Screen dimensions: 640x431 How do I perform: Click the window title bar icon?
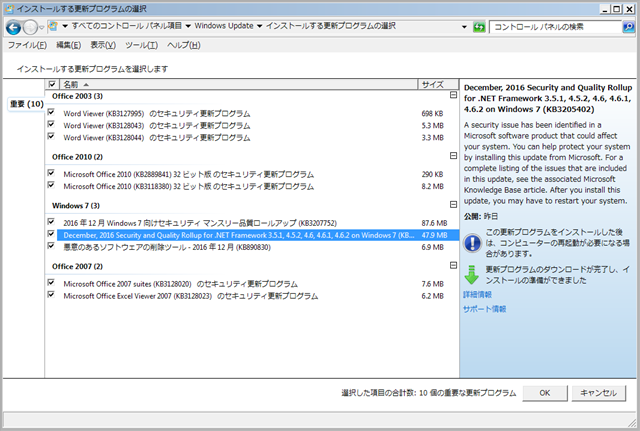pos(9,9)
